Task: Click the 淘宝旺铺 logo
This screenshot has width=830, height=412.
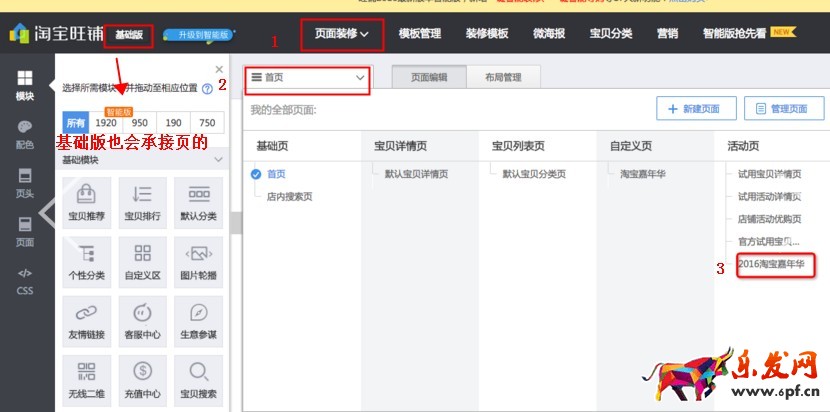Action: pos(56,34)
